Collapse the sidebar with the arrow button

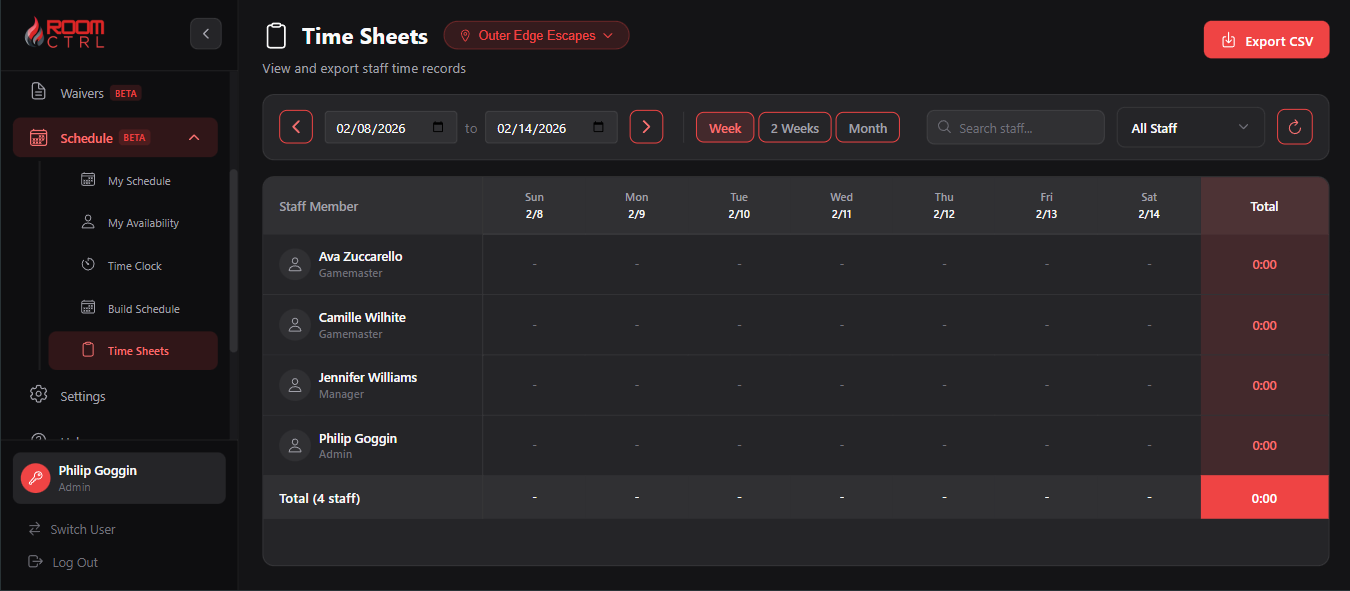(206, 33)
